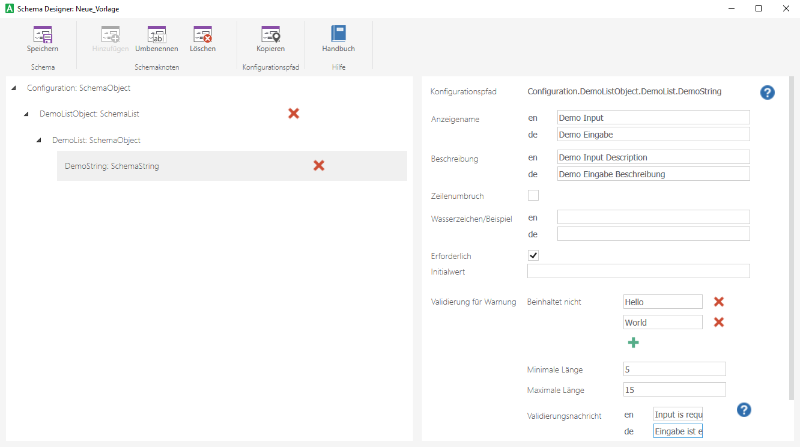Remove the 'World' validation entry
800x447 pixels.
718,322
